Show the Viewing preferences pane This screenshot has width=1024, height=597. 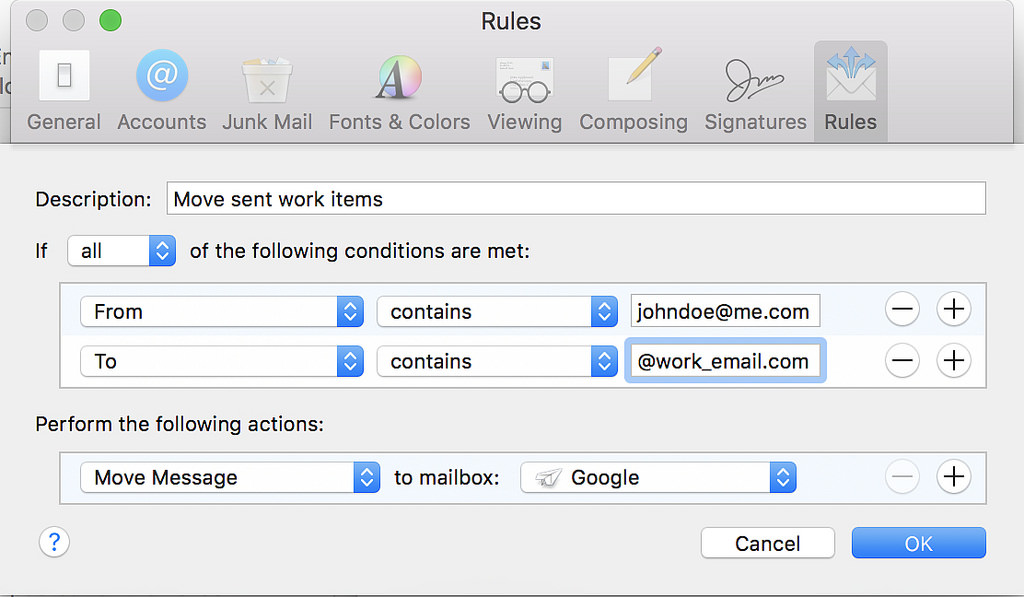tap(524, 92)
